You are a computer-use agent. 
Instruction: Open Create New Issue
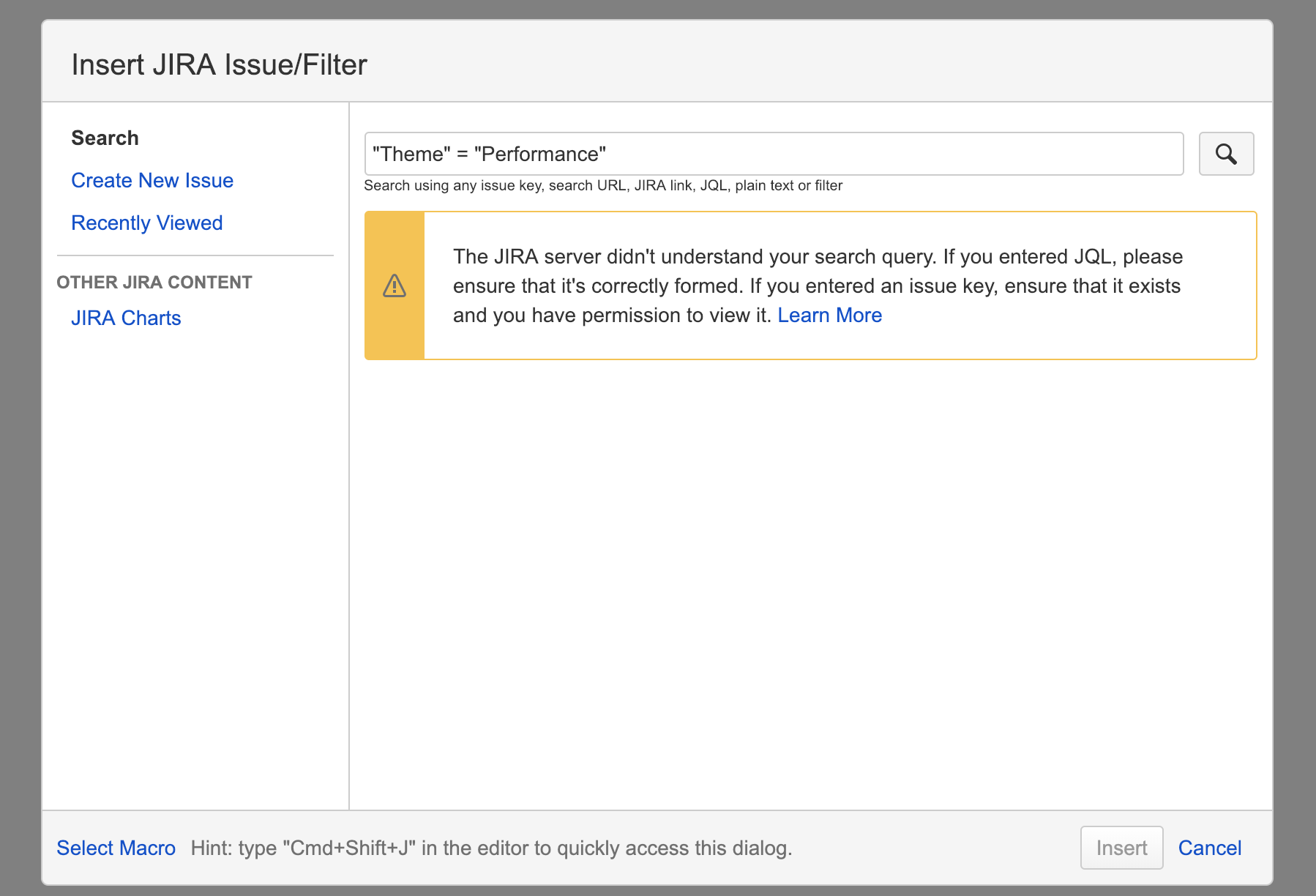click(152, 180)
